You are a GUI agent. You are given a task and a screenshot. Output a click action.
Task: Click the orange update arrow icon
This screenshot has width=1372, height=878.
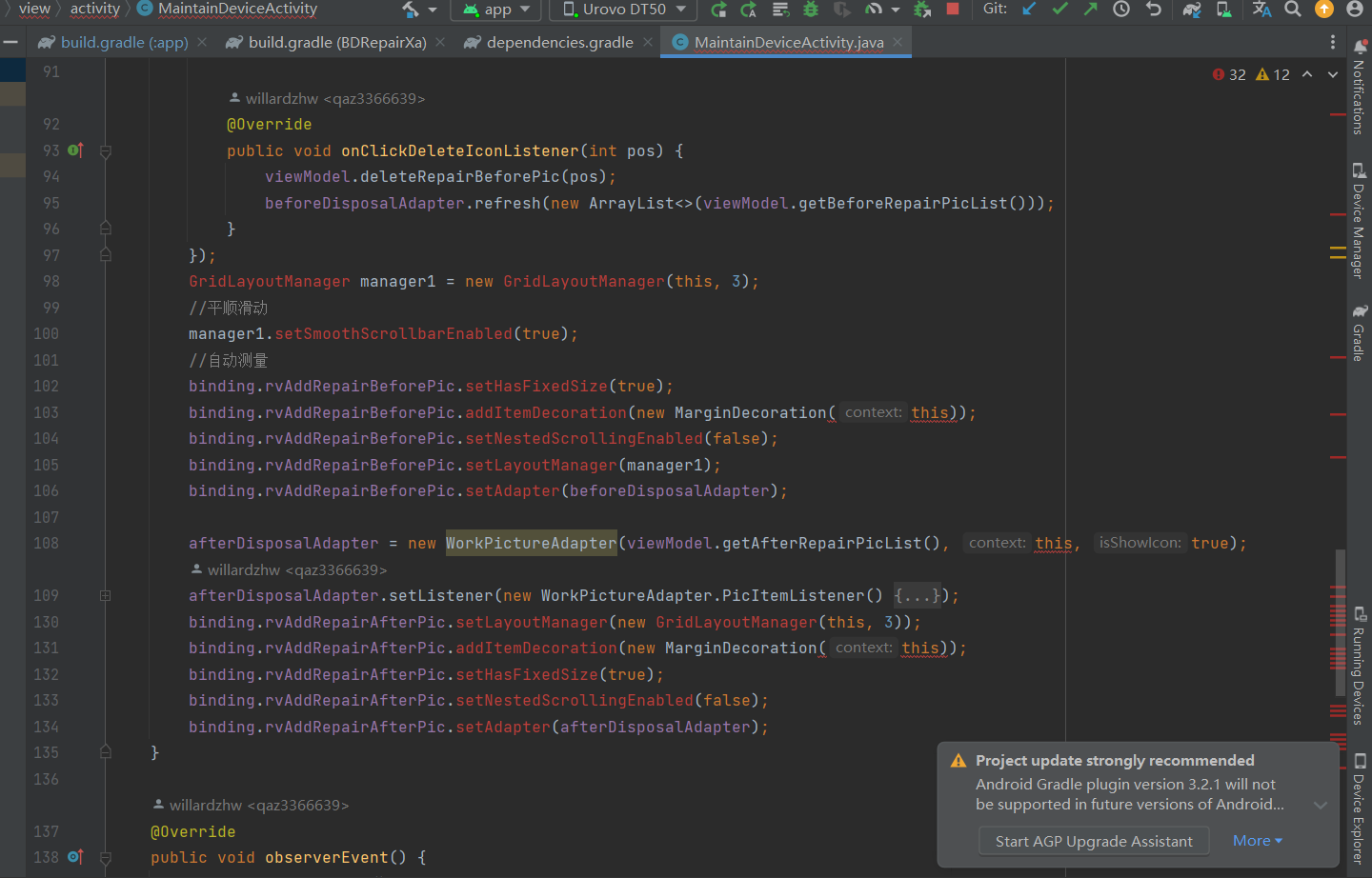(x=1324, y=9)
